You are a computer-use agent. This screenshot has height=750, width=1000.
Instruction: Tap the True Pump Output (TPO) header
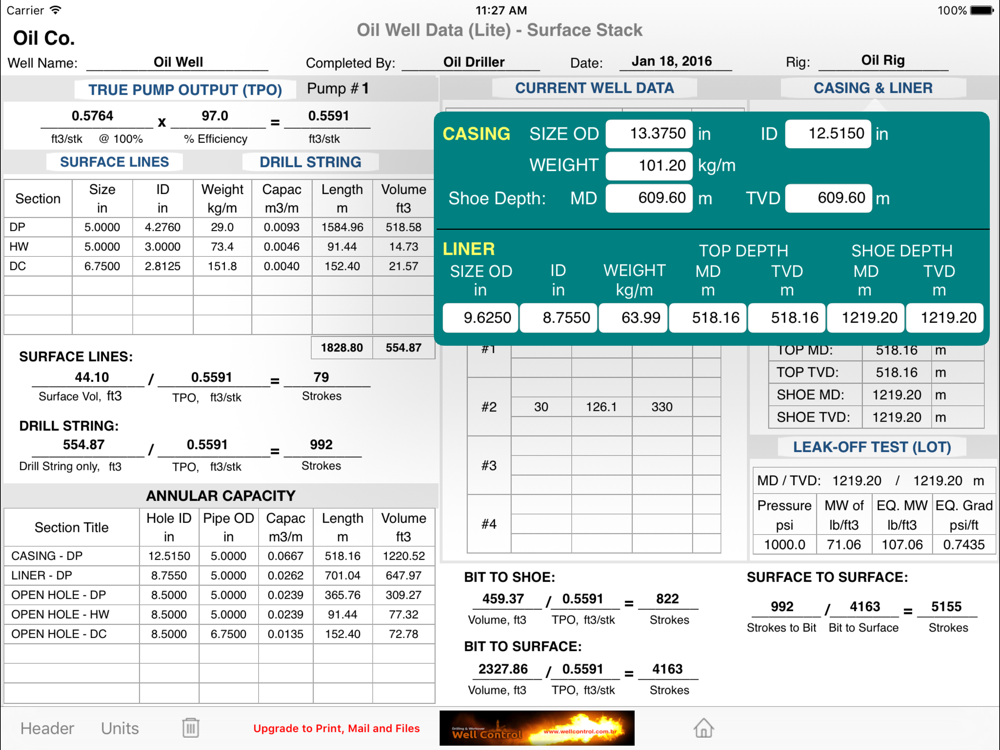[185, 90]
